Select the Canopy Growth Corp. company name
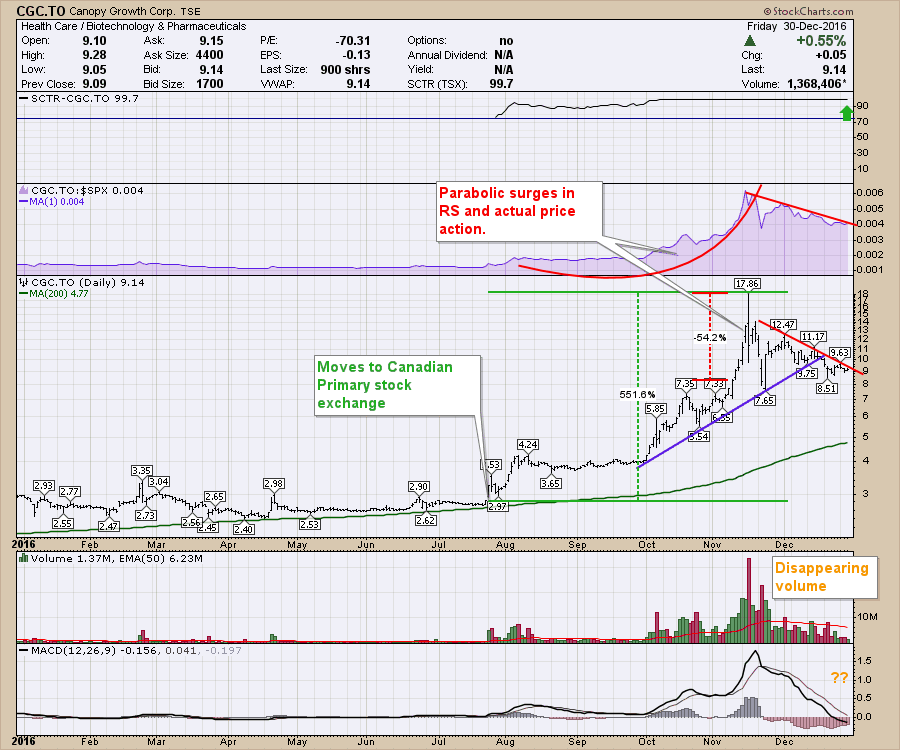 tap(124, 11)
